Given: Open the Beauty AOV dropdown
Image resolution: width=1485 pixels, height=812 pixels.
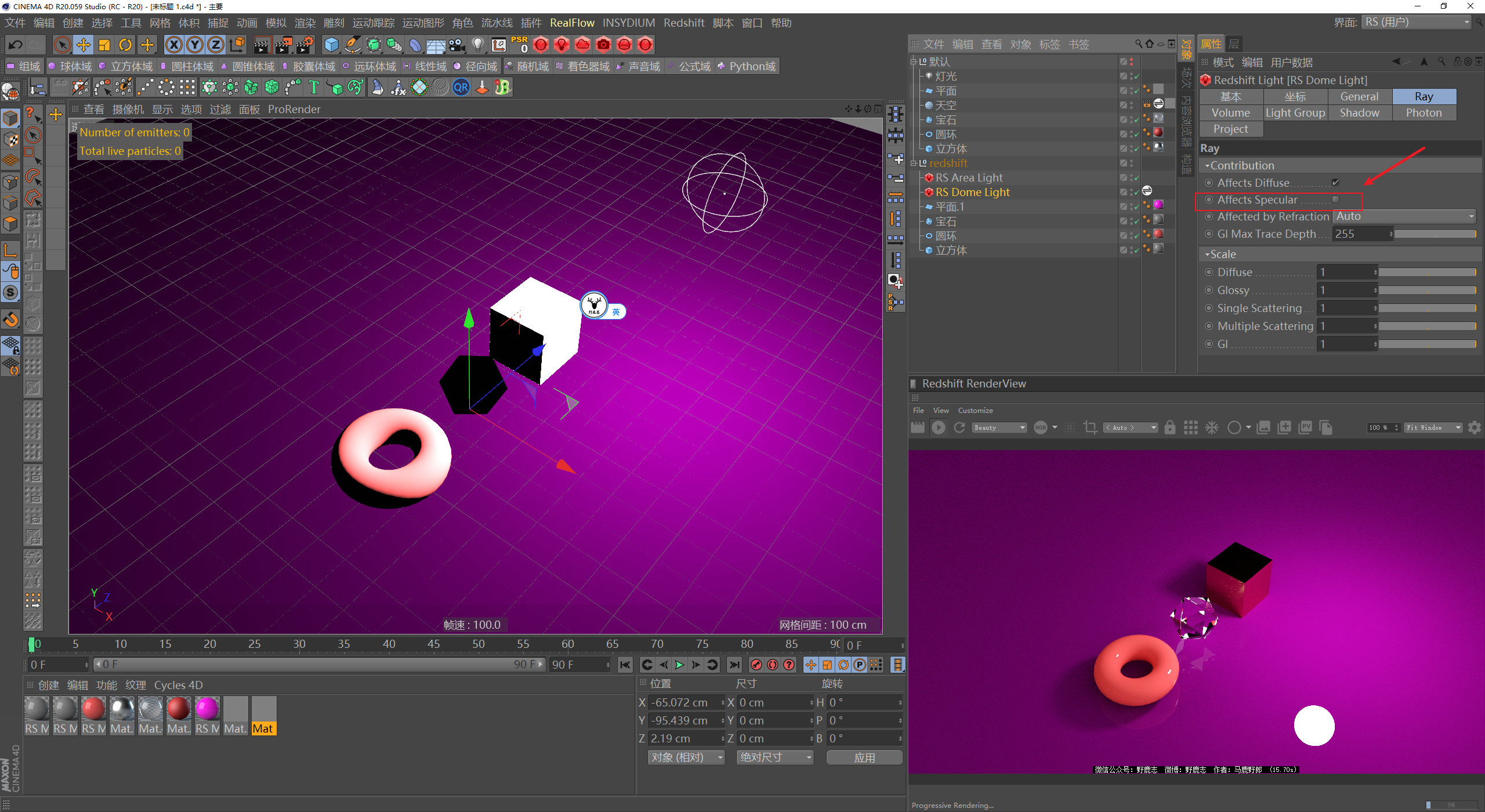Looking at the screenshot, I should point(999,427).
